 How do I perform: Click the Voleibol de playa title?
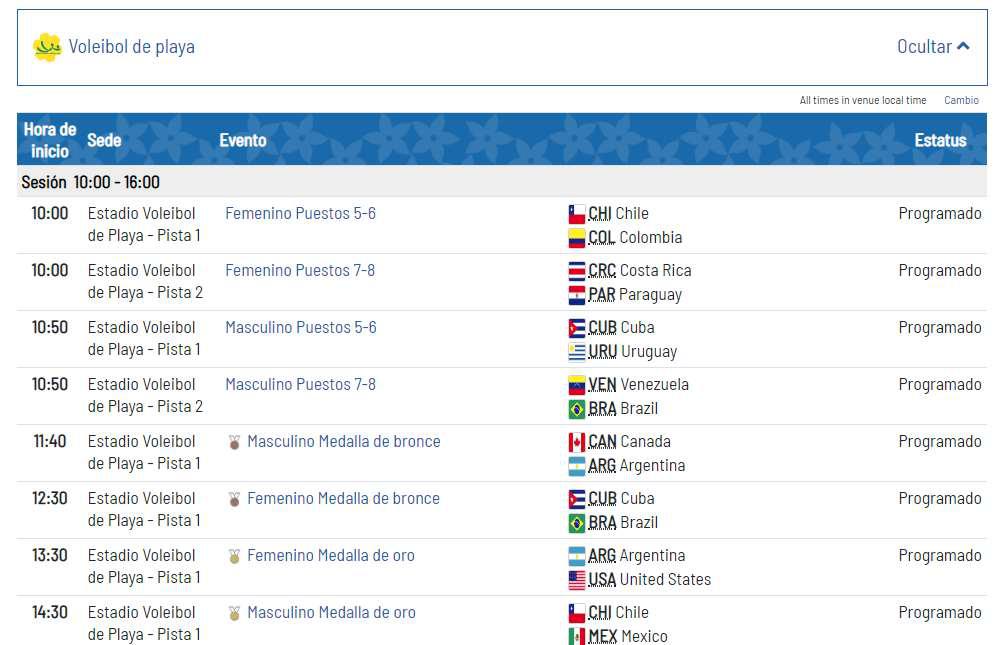131,47
